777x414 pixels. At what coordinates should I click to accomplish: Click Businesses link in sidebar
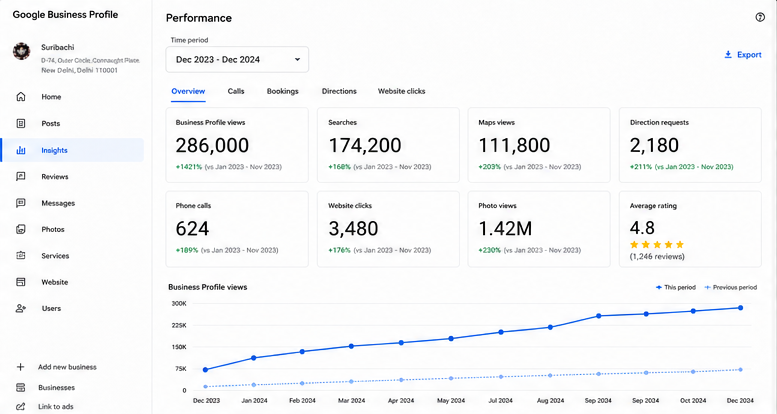point(56,387)
